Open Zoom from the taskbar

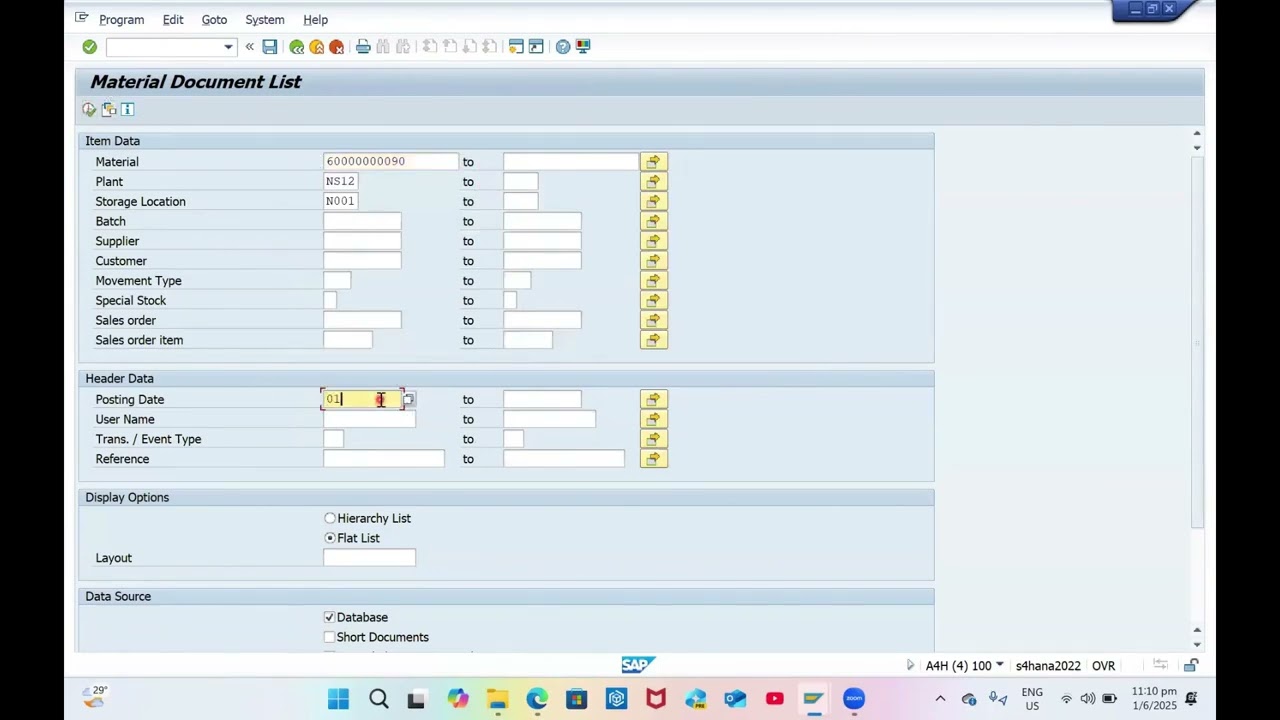(x=854, y=699)
